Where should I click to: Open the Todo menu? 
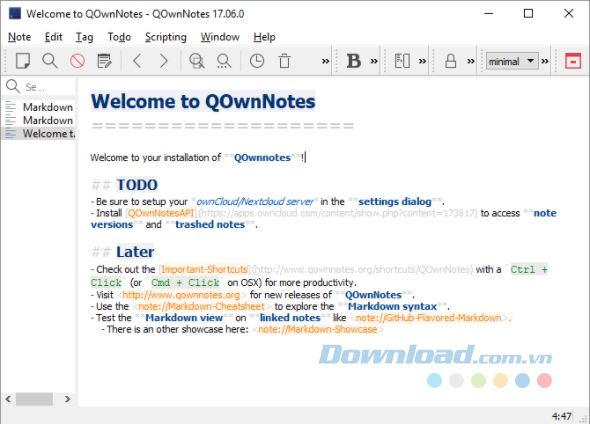[x=119, y=37]
